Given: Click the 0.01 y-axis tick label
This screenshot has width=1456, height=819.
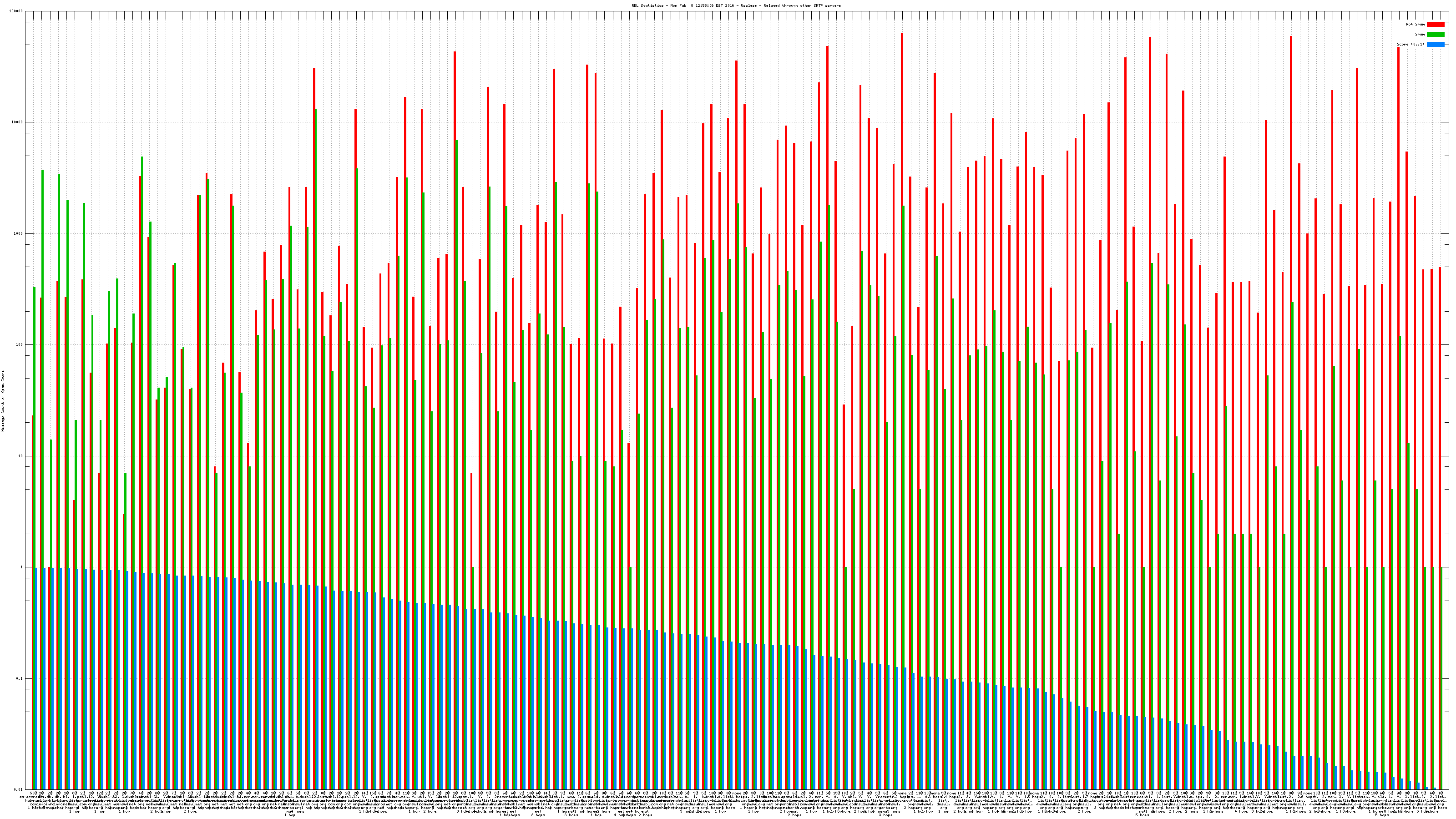Looking at the screenshot, I should coord(19,789).
